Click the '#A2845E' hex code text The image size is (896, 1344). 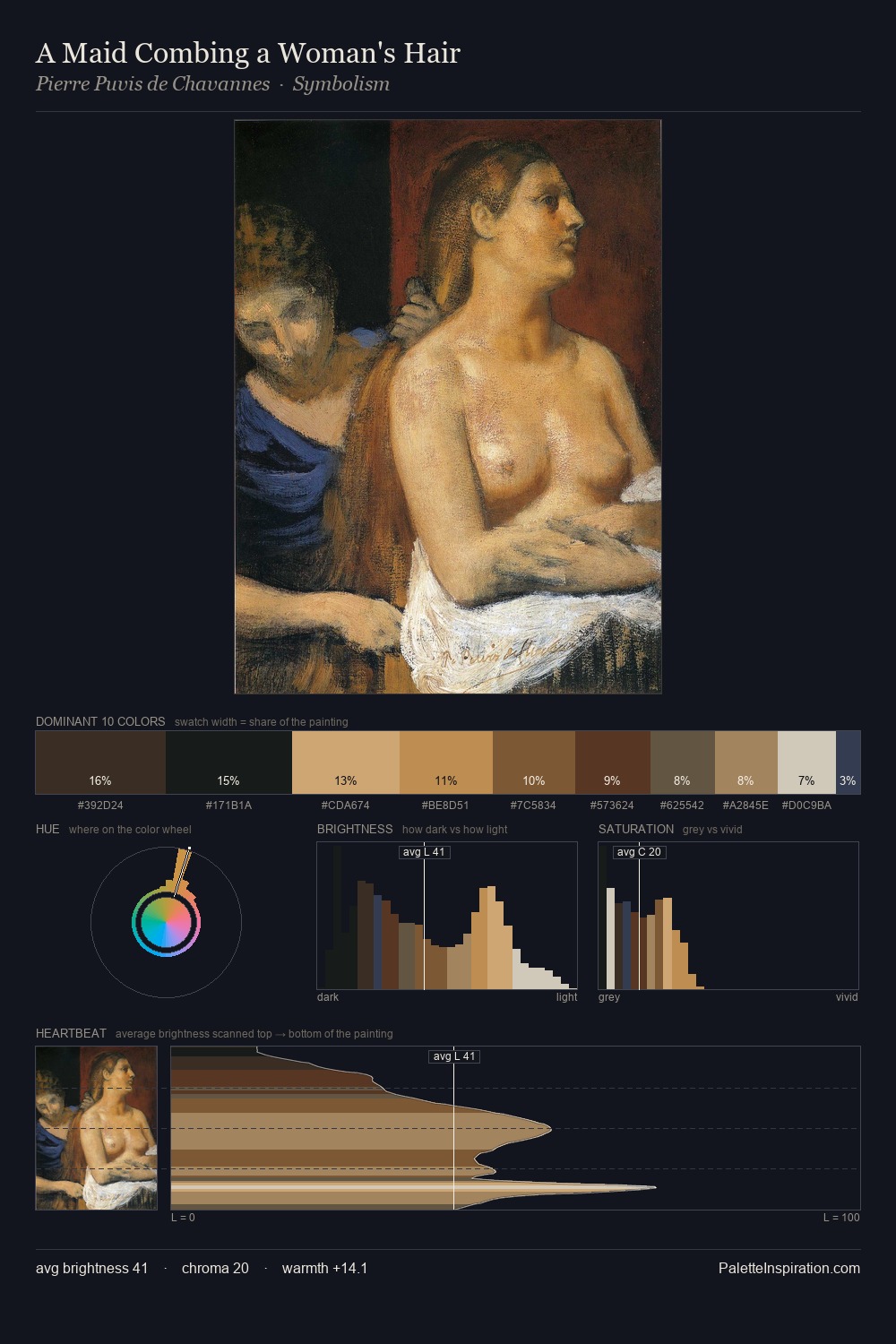point(746,806)
